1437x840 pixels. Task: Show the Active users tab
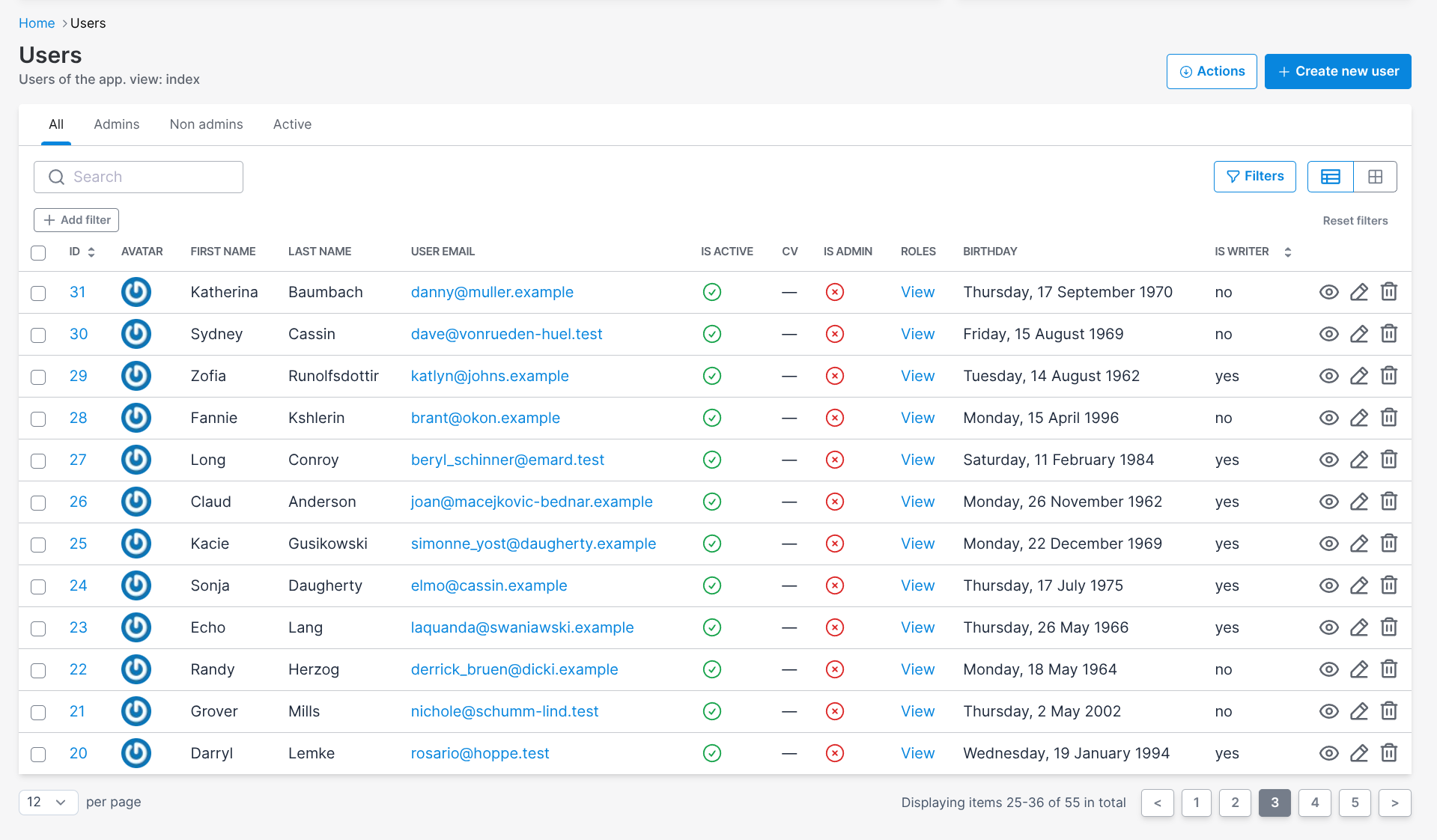click(292, 124)
